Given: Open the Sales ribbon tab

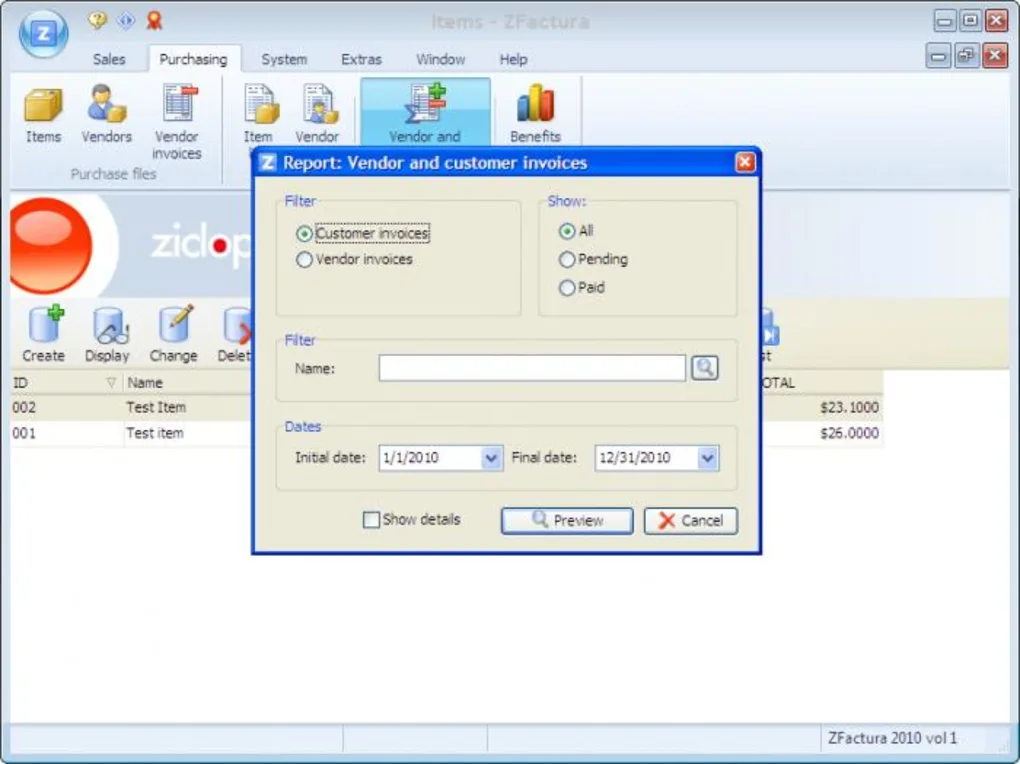Looking at the screenshot, I should tap(109, 59).
